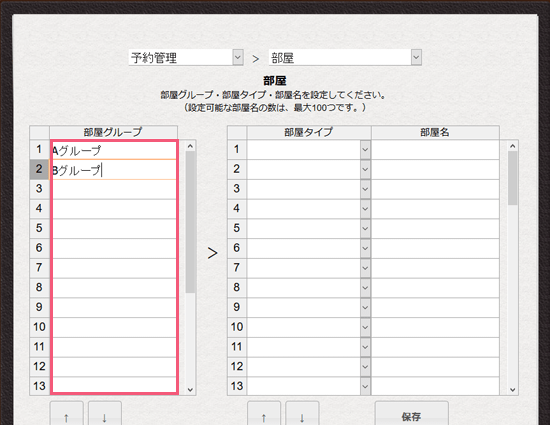Viewport: 550px width, 425px height.
Task: Click scroll-down arrow of 部屋グループ list
Action: point(190,390)
